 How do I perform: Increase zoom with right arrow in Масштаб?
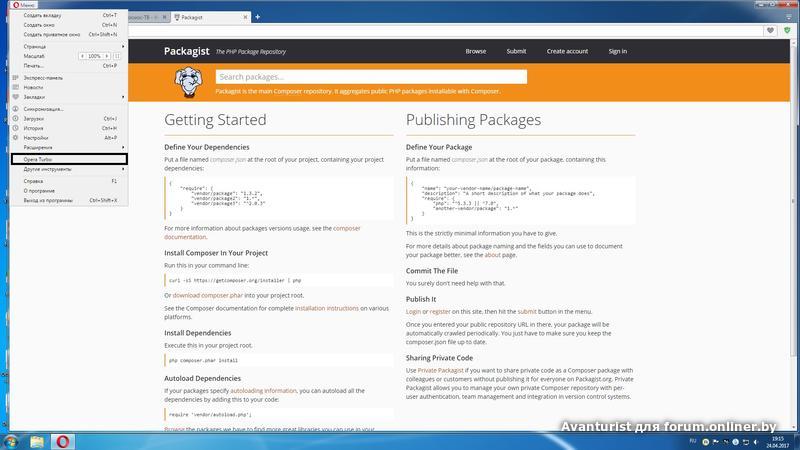pyautogui.click(x=107, y=56)
